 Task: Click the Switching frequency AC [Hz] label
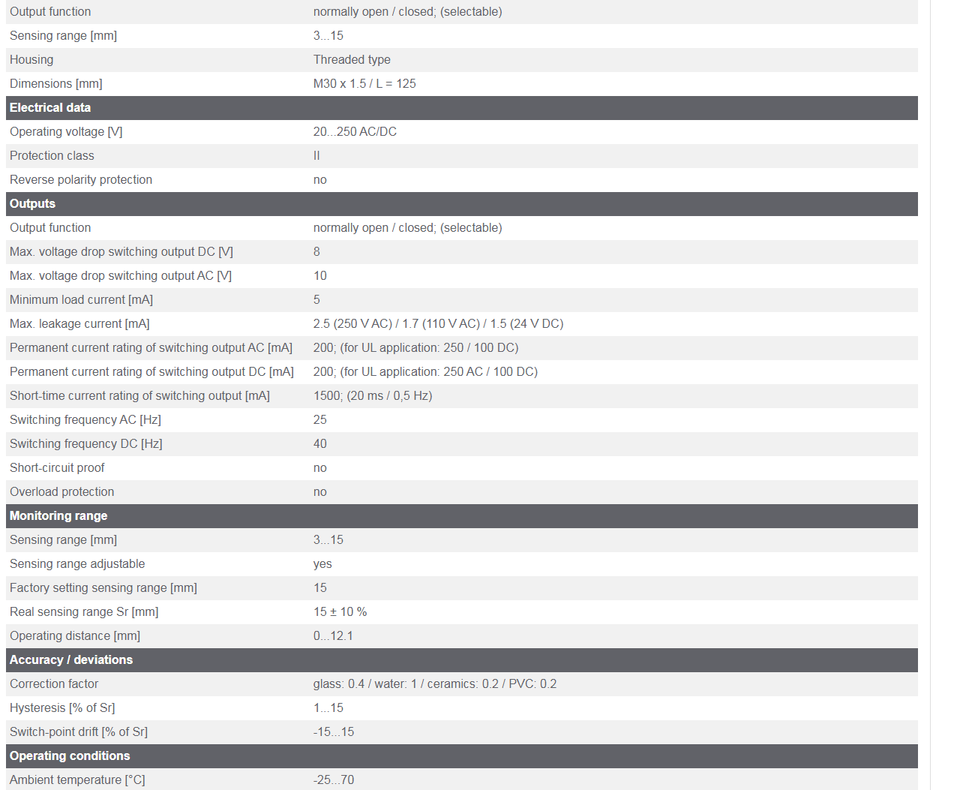86,420
